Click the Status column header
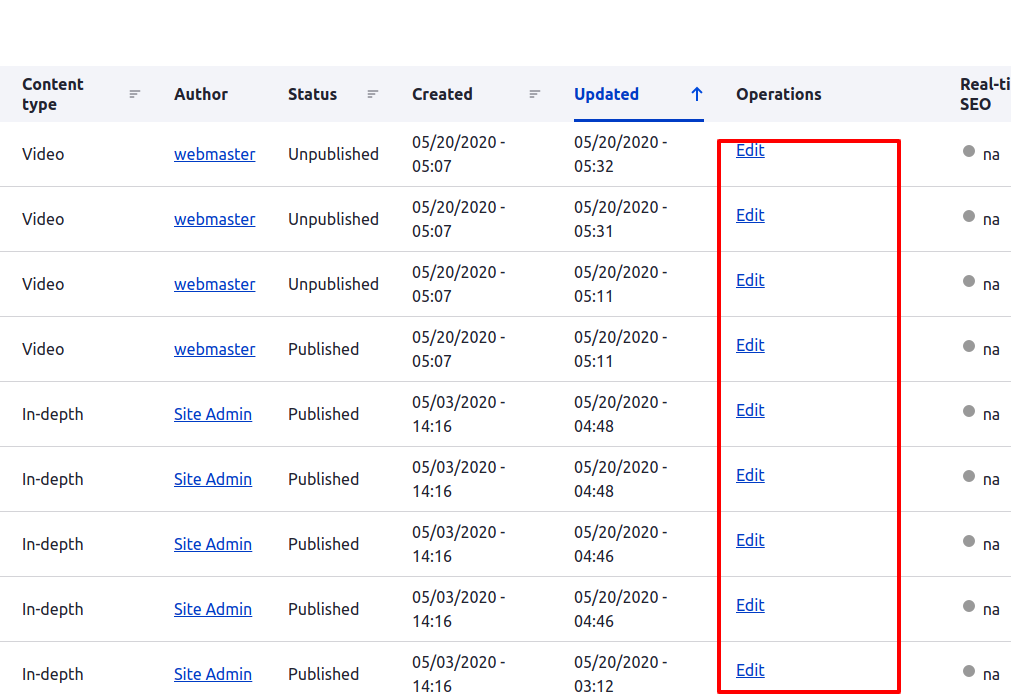This screenshot has width=1011, height=699. 311,94
